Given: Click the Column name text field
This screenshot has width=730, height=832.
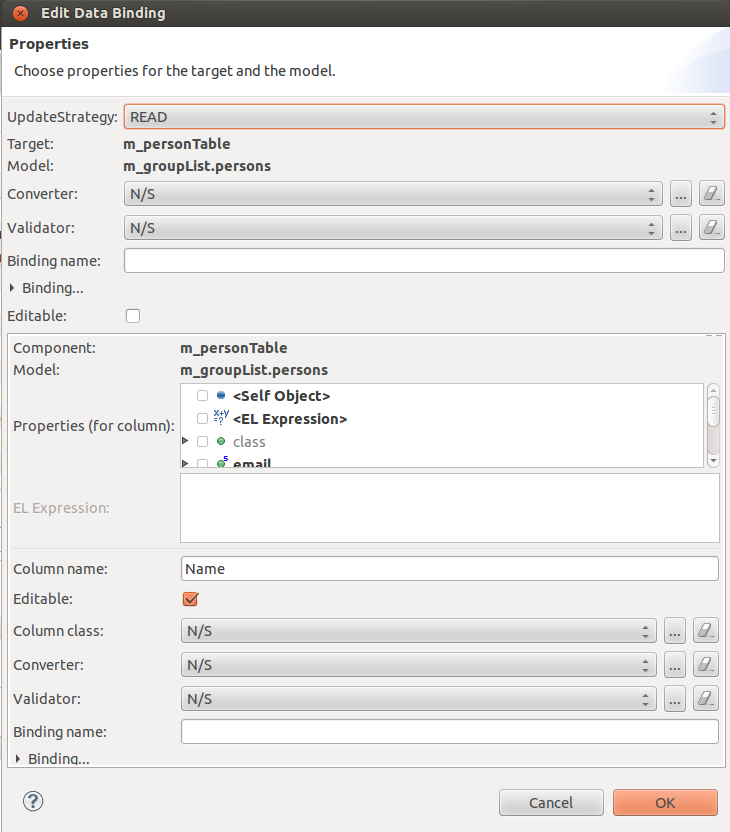Looking at the screenshot, I should point(449,568).
